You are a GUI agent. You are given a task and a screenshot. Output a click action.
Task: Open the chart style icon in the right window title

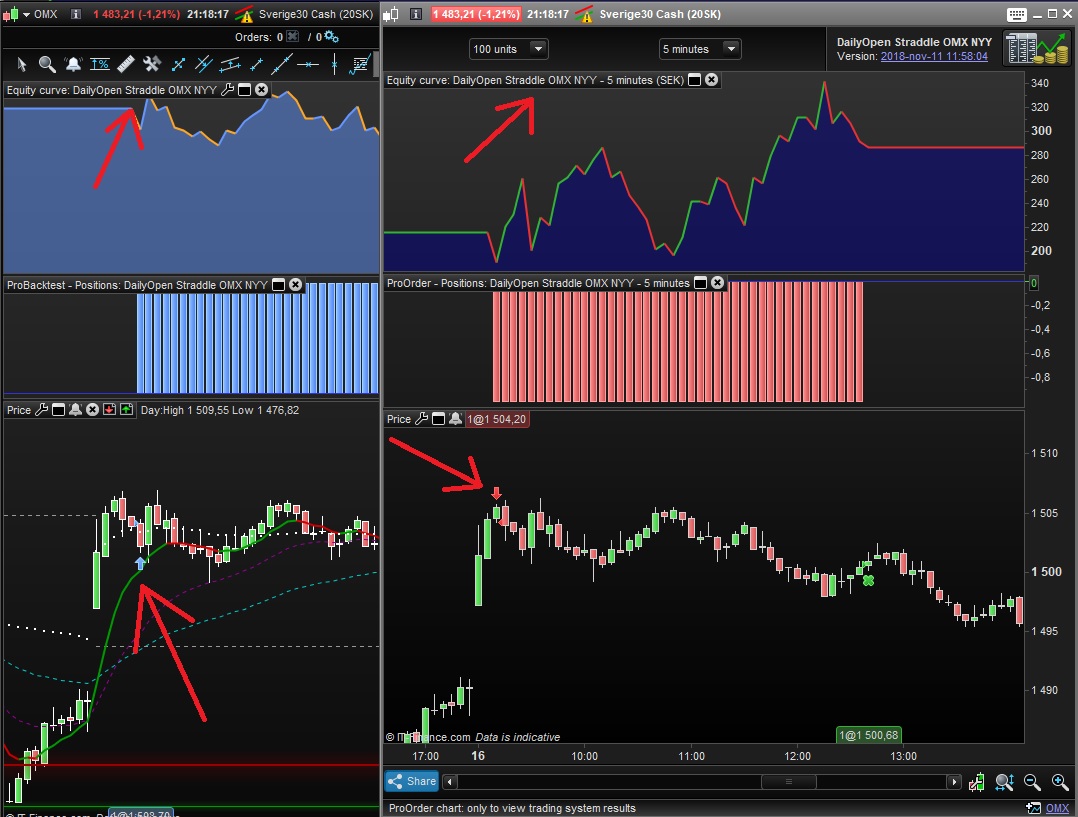390,14
